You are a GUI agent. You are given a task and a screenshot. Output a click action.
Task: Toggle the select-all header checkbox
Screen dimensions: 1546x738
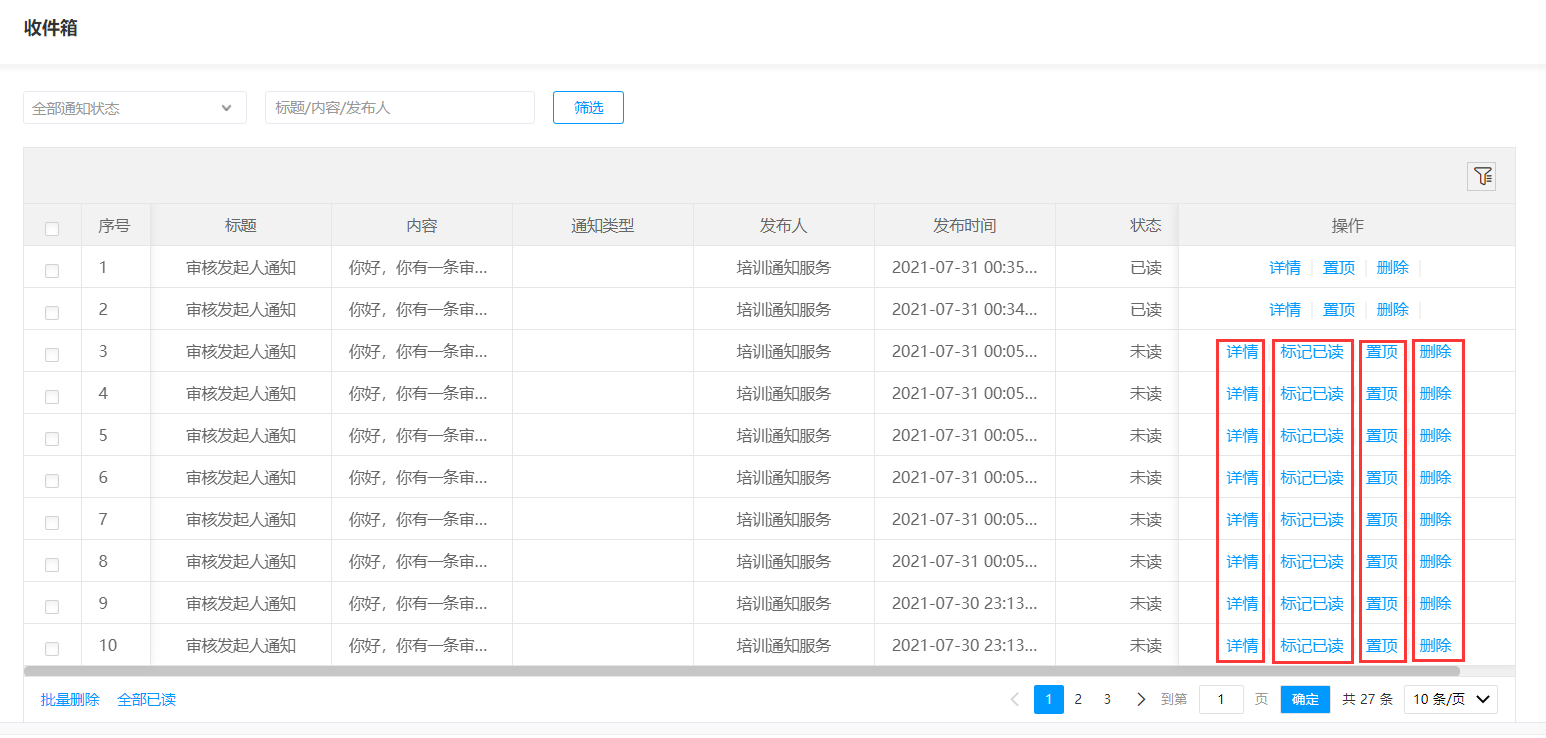coord(52,229)
